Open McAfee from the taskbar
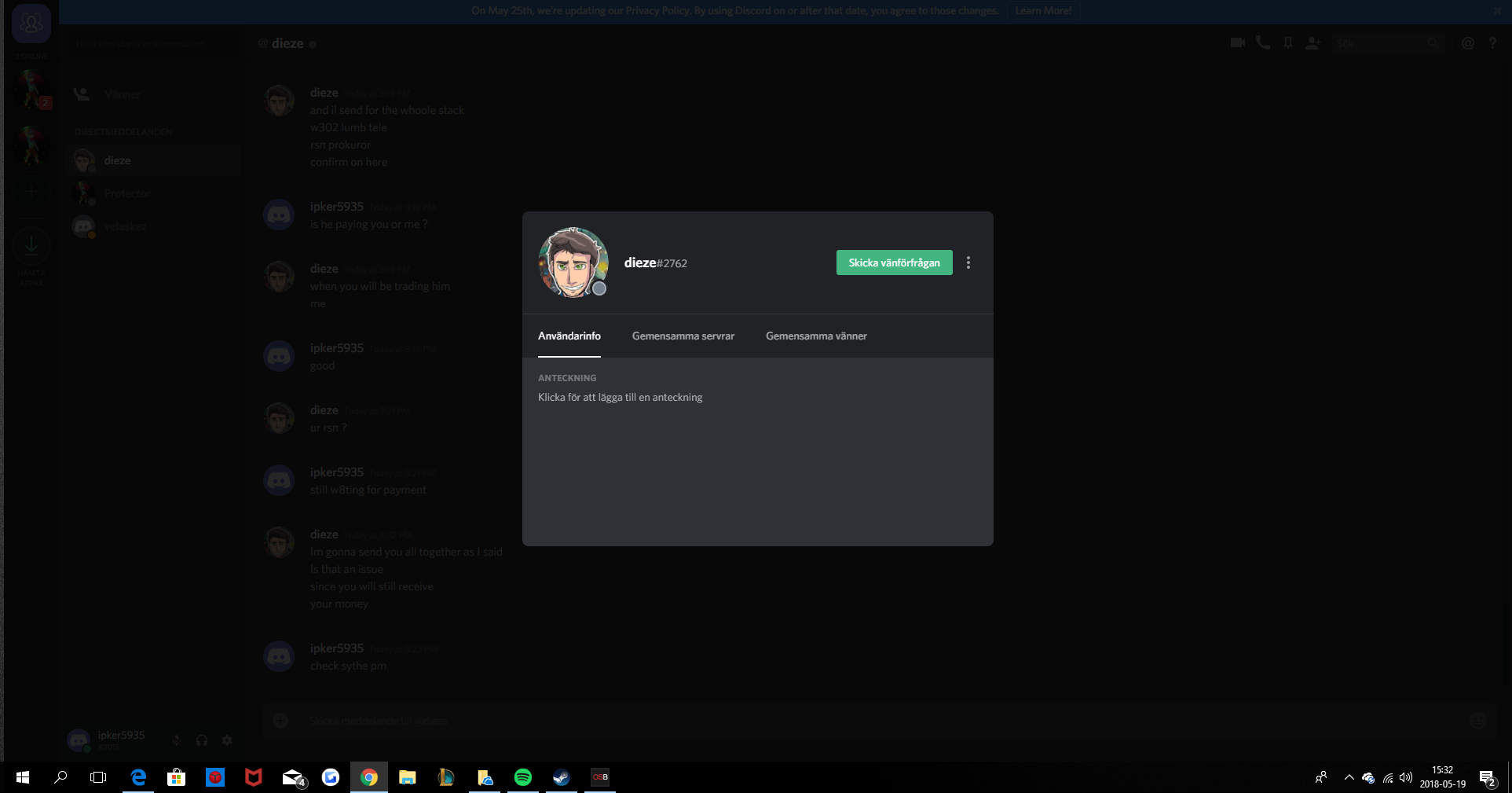 253,777
